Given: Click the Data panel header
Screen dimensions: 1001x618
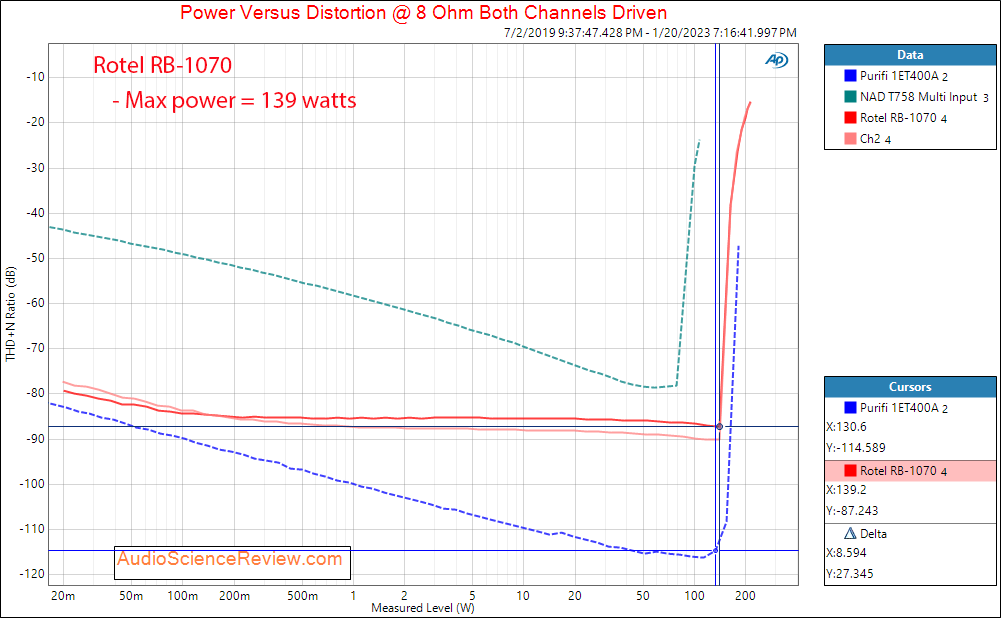Looking at the screenshot, I should (910, 55).
